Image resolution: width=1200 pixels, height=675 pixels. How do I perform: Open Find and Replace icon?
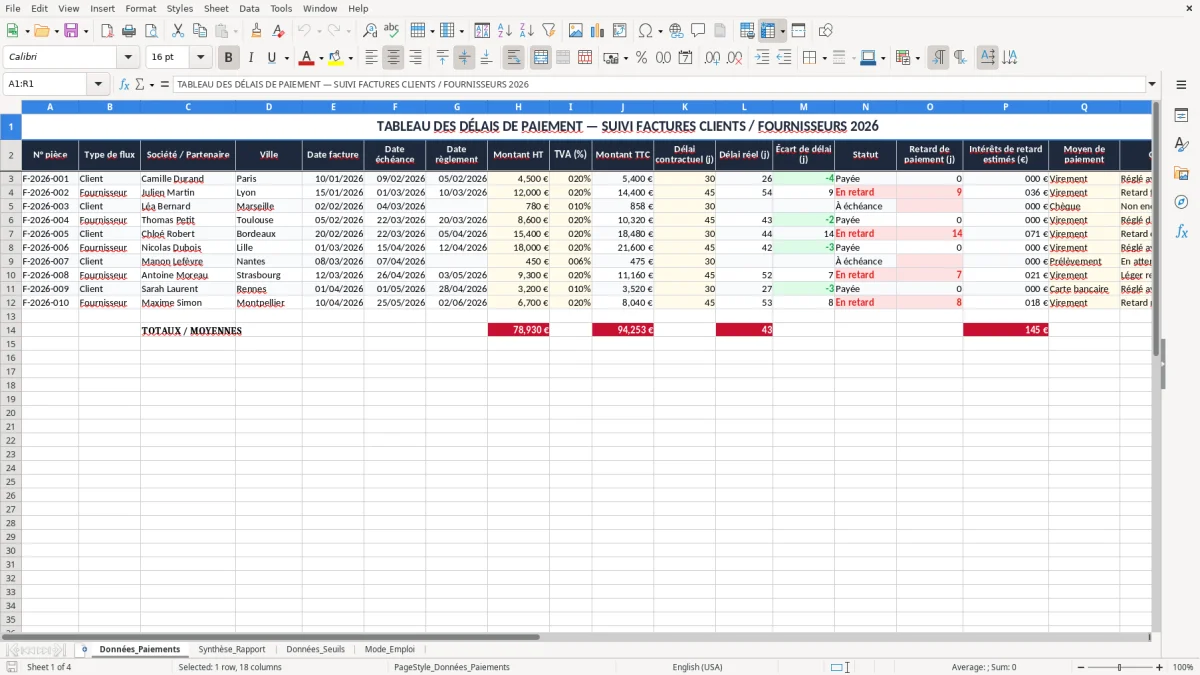tap(370, 31)
